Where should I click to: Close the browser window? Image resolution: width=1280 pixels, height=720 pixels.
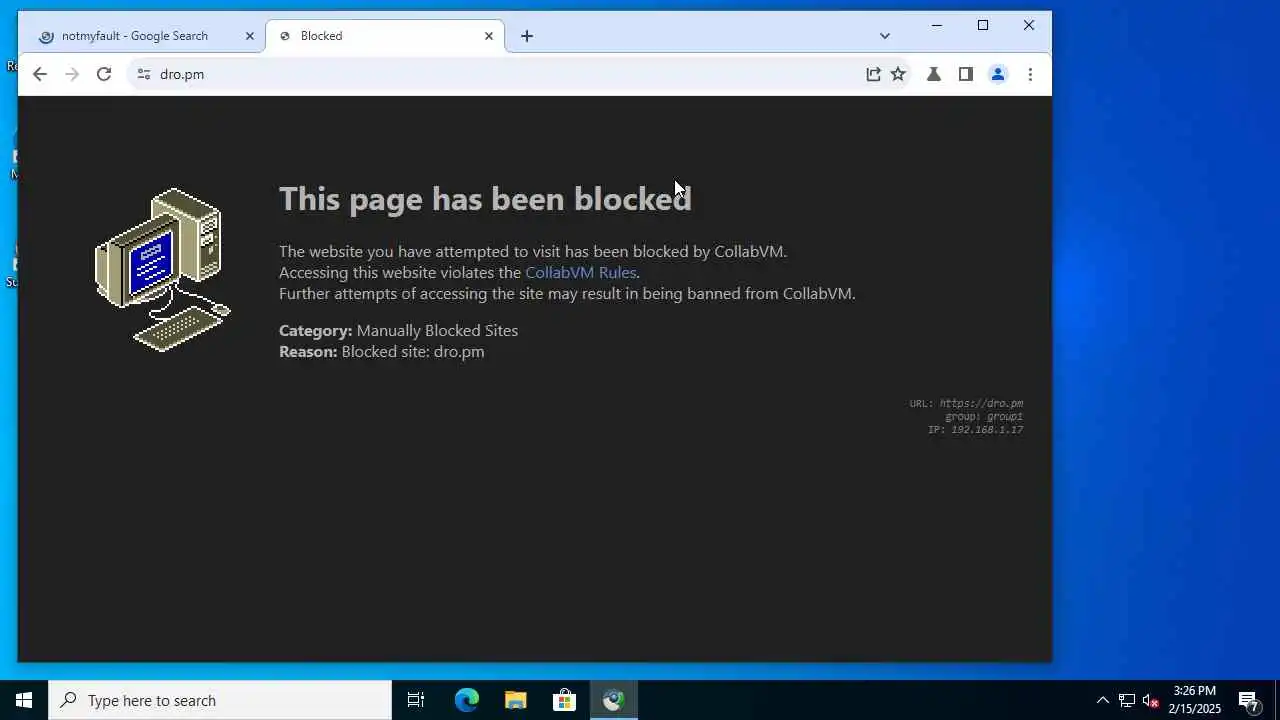click(x=1029, y=25)
